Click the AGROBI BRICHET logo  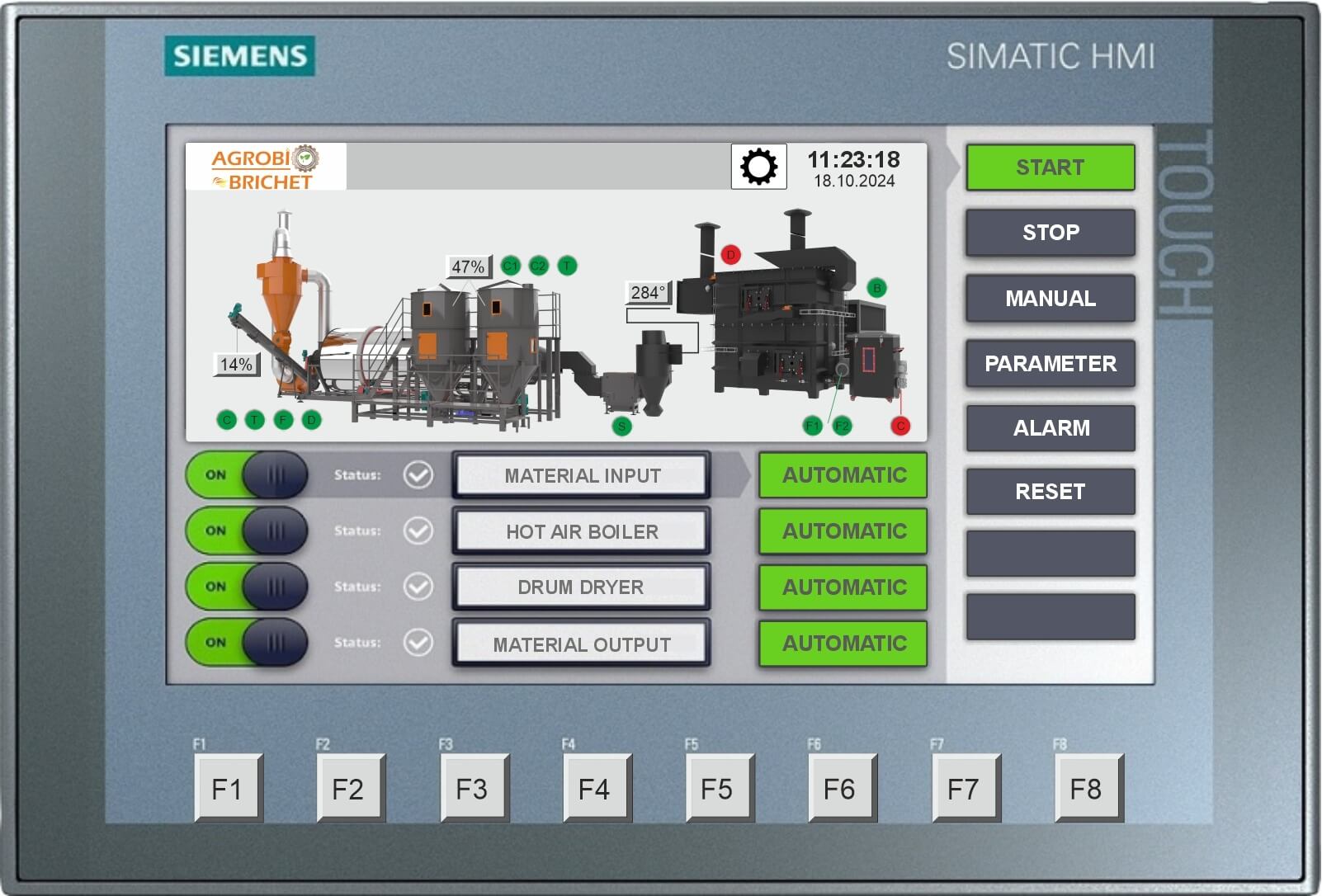(x=264, y=167)
